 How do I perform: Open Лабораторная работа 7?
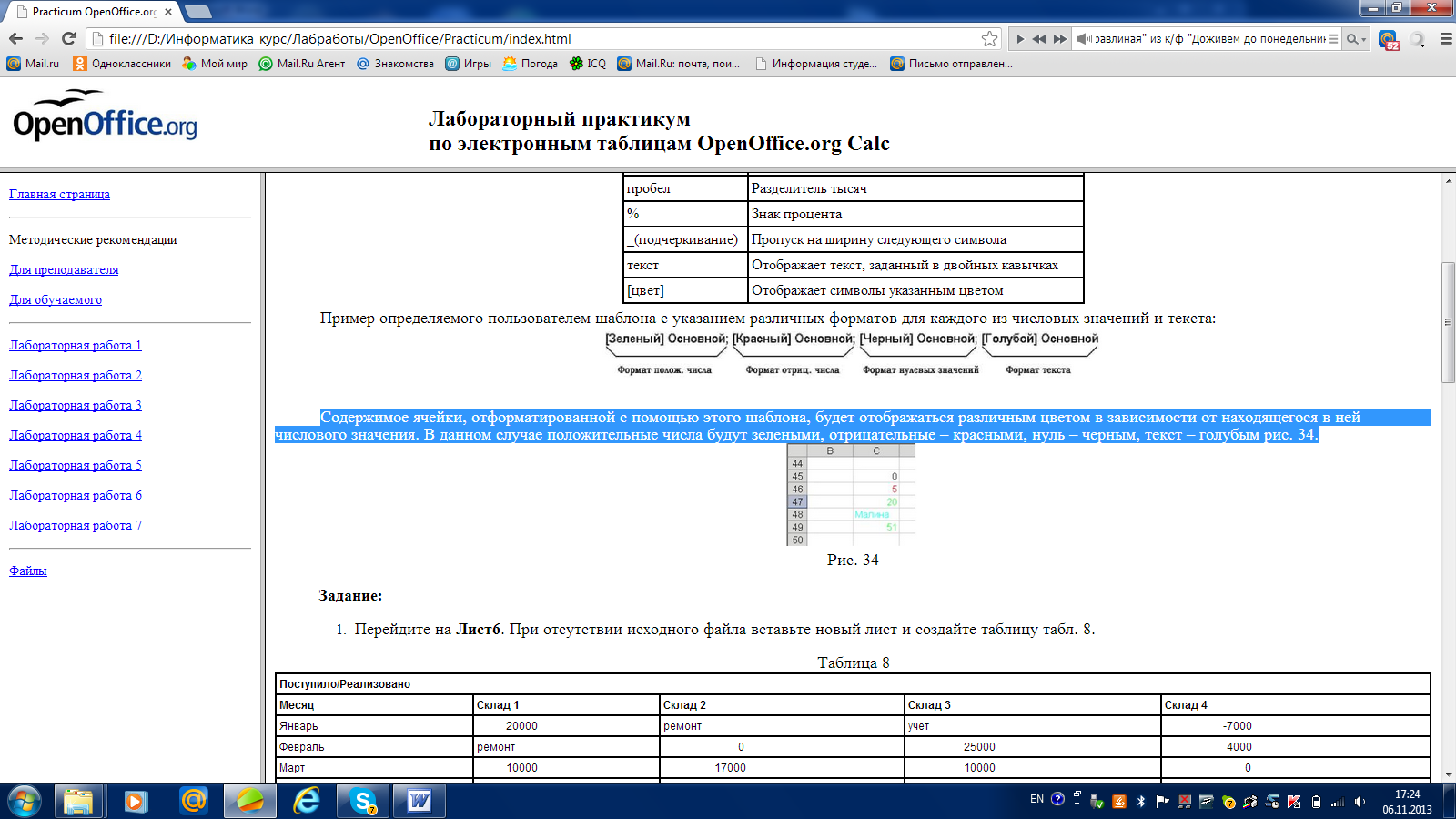pos(76,525)
